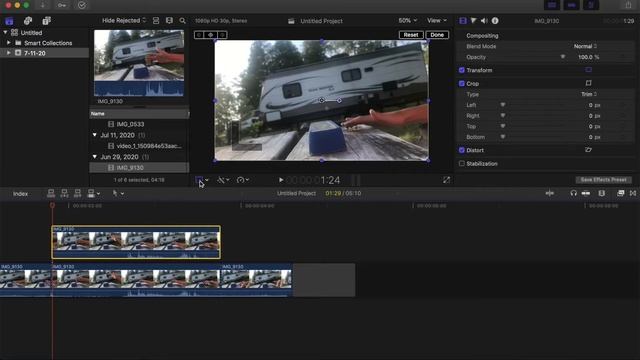Toggle the Timeline panel button
This screenshot has width=640, height=360.
(x=571, y=5)
